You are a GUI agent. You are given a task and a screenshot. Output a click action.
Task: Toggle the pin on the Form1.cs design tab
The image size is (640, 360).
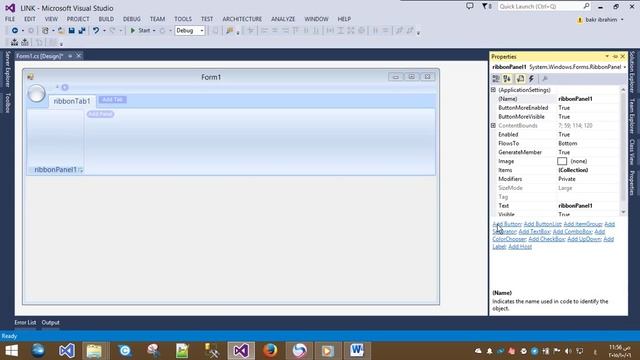70,56
